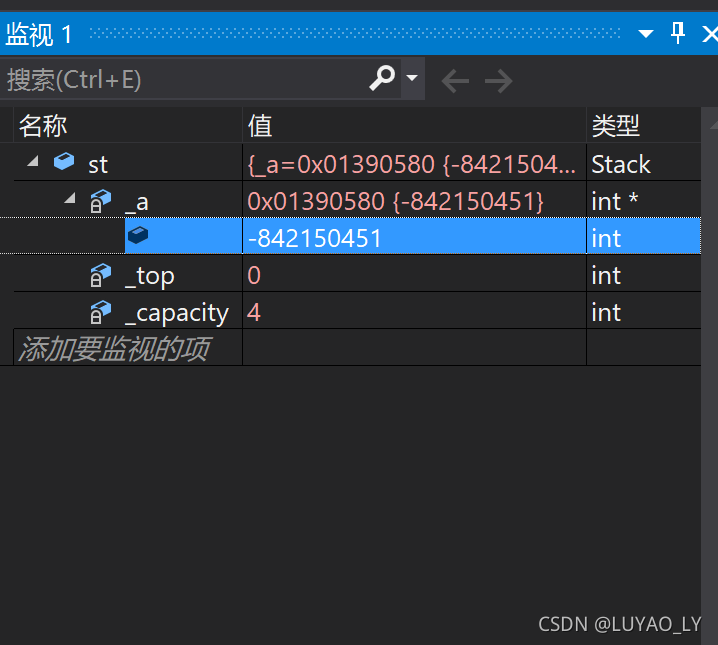The image size is (718, 645).
Task: Click the st object cube icon
Action: click(64, 161)
